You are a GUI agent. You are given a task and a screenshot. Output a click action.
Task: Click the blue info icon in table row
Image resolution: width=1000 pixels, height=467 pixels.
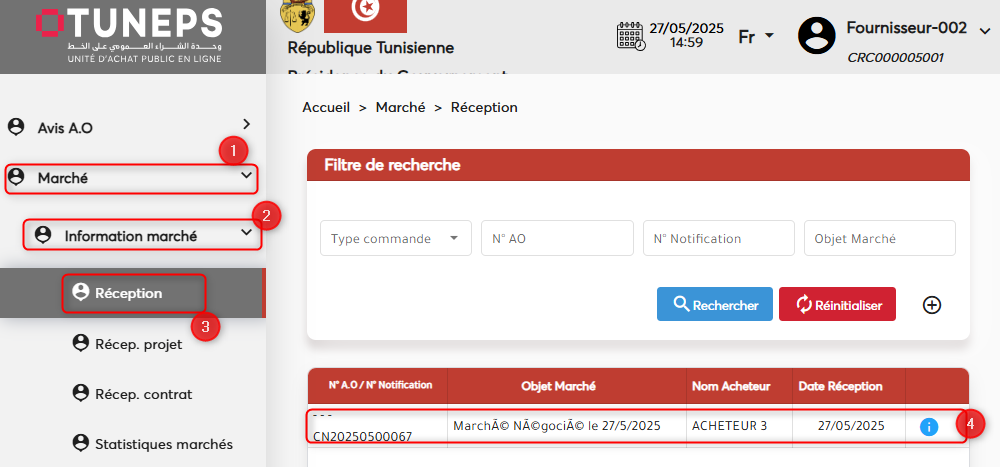tap(928, 427)
